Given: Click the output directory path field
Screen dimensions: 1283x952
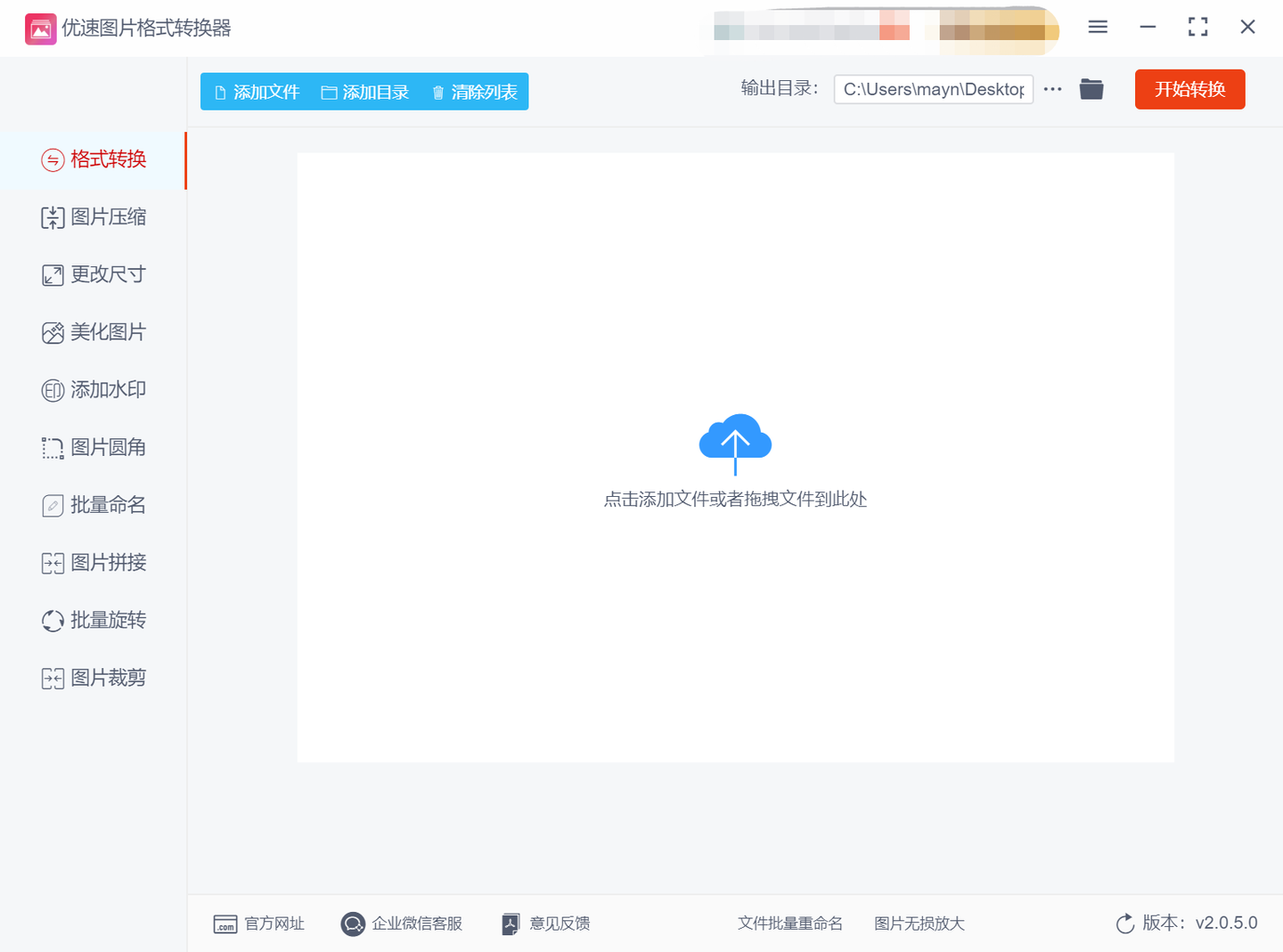Looking at the screenshot, I should click(x=934, y=89).
